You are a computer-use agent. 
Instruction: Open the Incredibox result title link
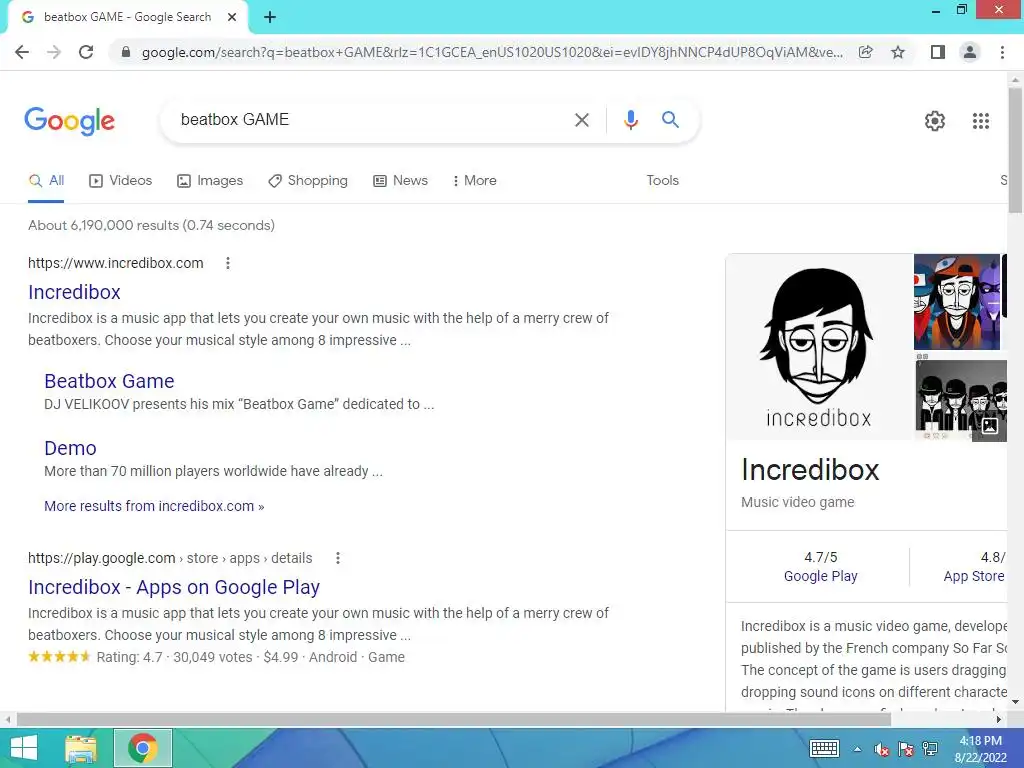click(x=74, y=292)
